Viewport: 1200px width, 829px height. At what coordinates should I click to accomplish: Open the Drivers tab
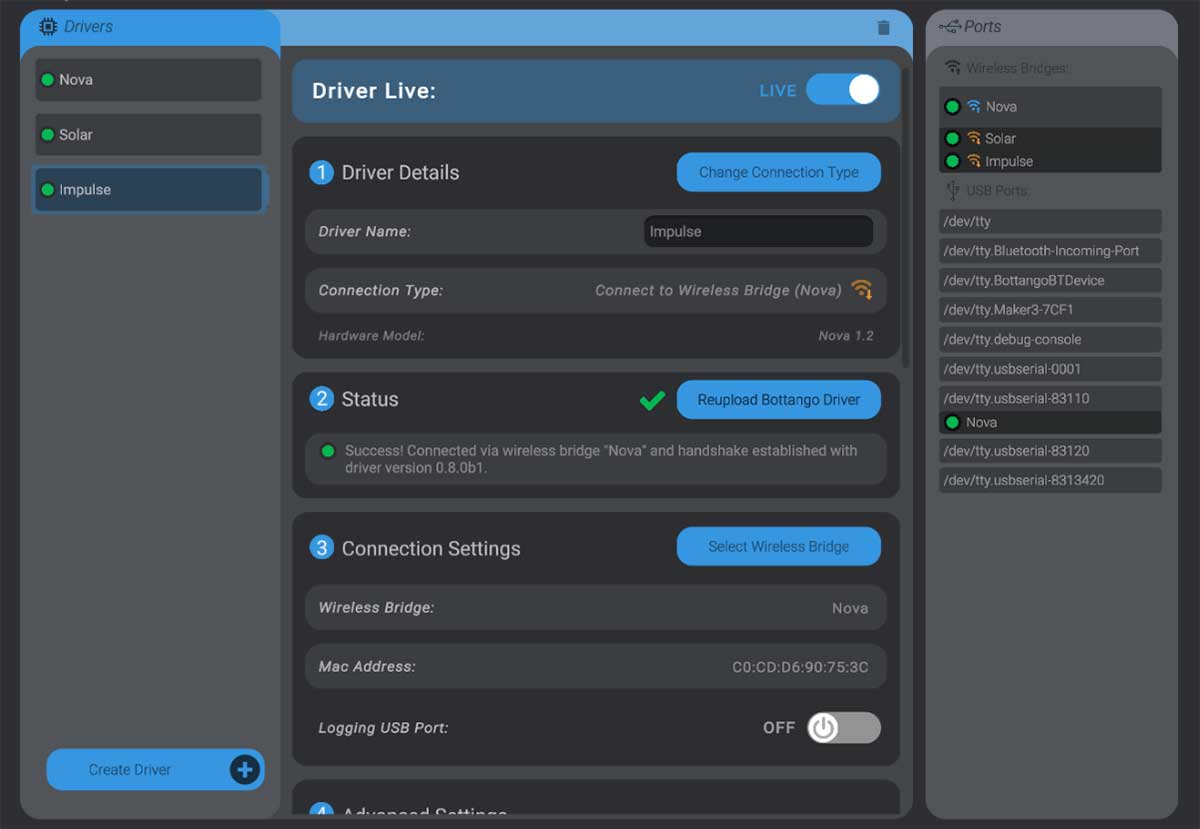coord(150,27)
